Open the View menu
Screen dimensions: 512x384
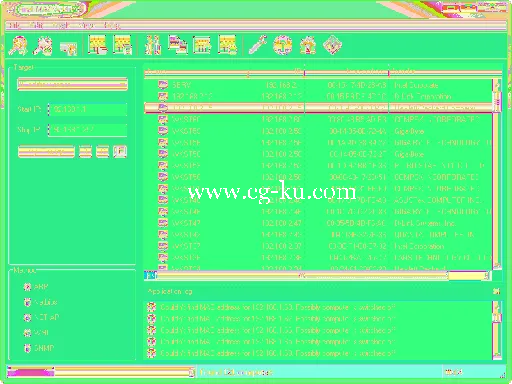87,25
